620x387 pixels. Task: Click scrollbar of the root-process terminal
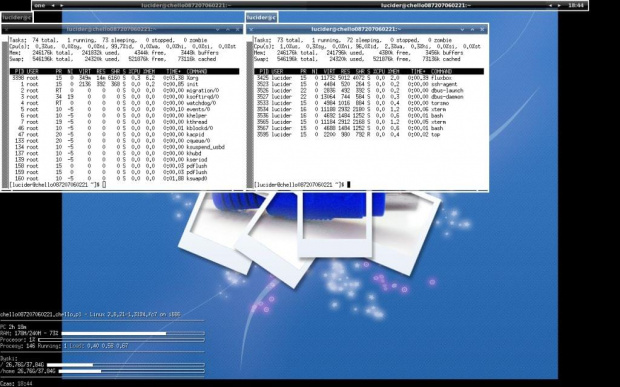(5, 112)
